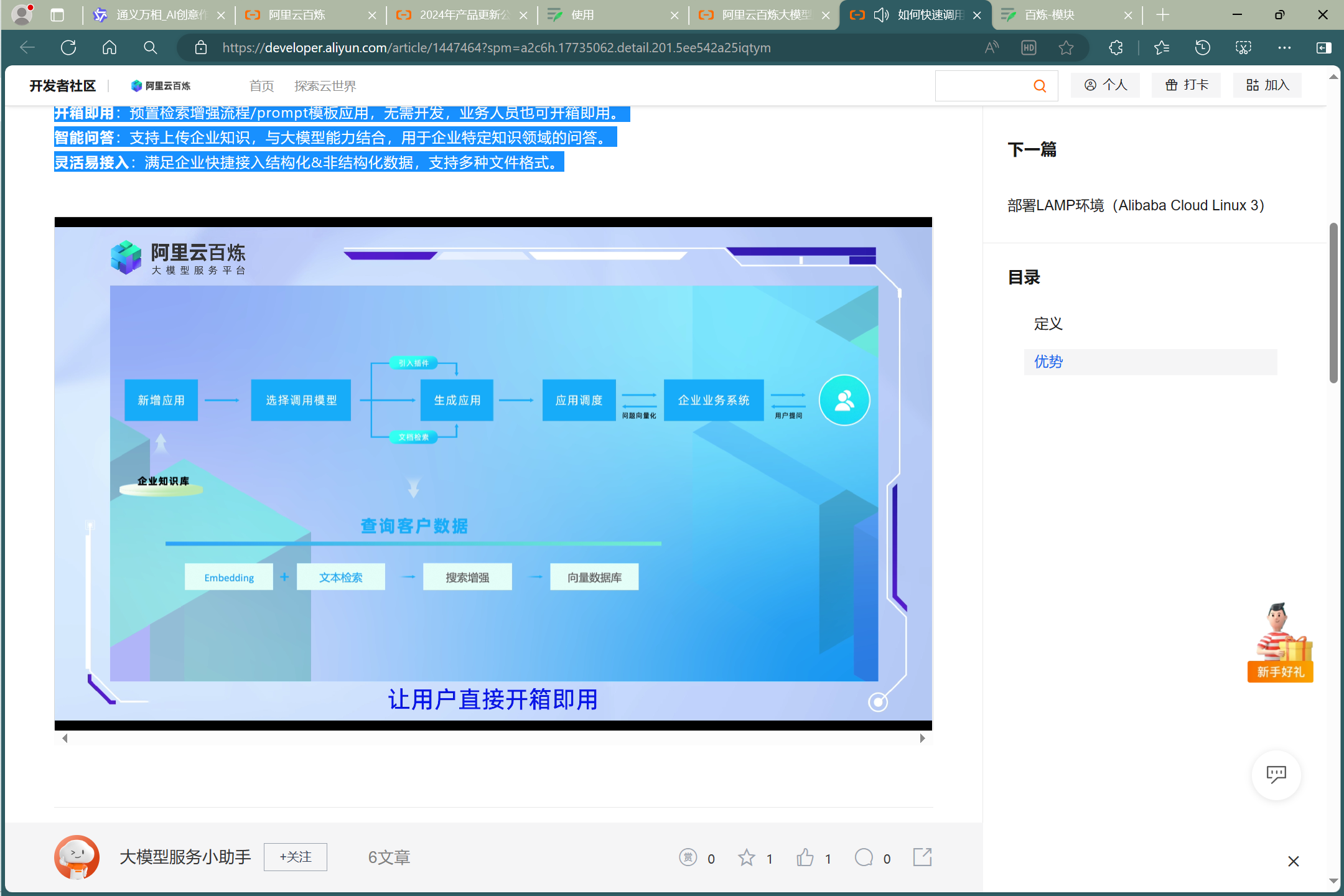Image resolution: width=1344 pixels, height=896 pixels.
Task: Favorite the article with star icon
Action: coord(746,857)
